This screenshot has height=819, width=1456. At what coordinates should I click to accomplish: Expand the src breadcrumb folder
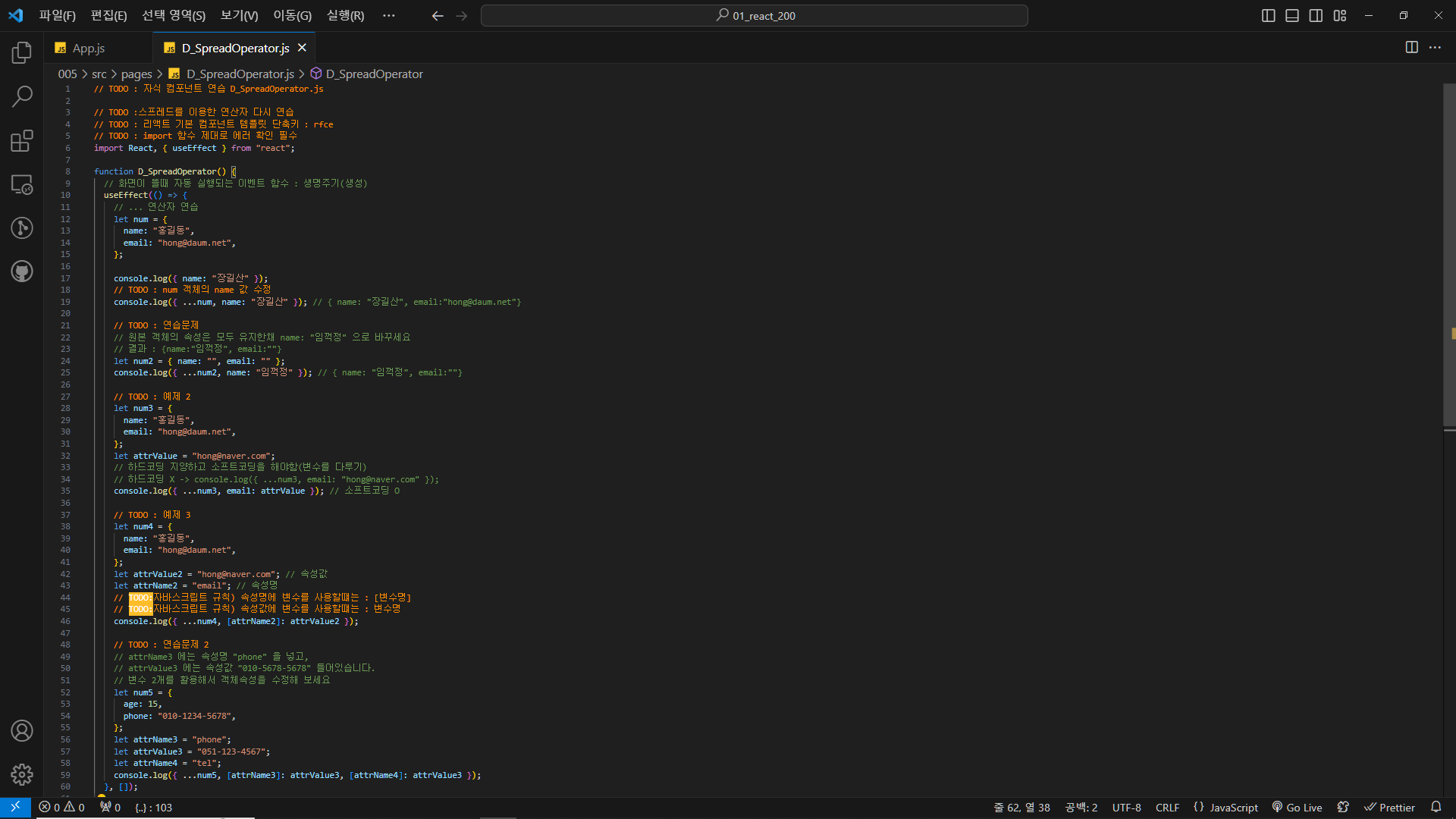pyautogui.click(x=99, y=74)
